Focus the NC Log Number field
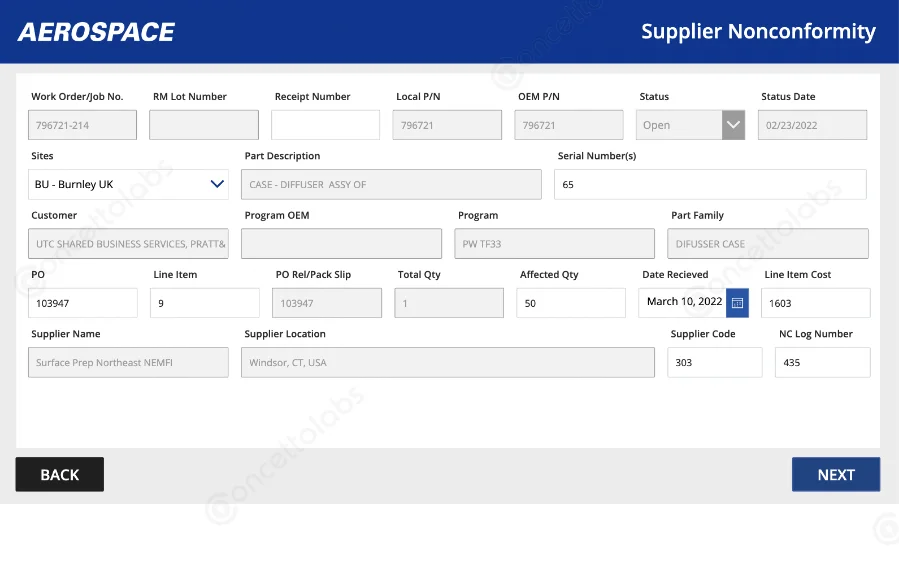 tap(822, 362)
